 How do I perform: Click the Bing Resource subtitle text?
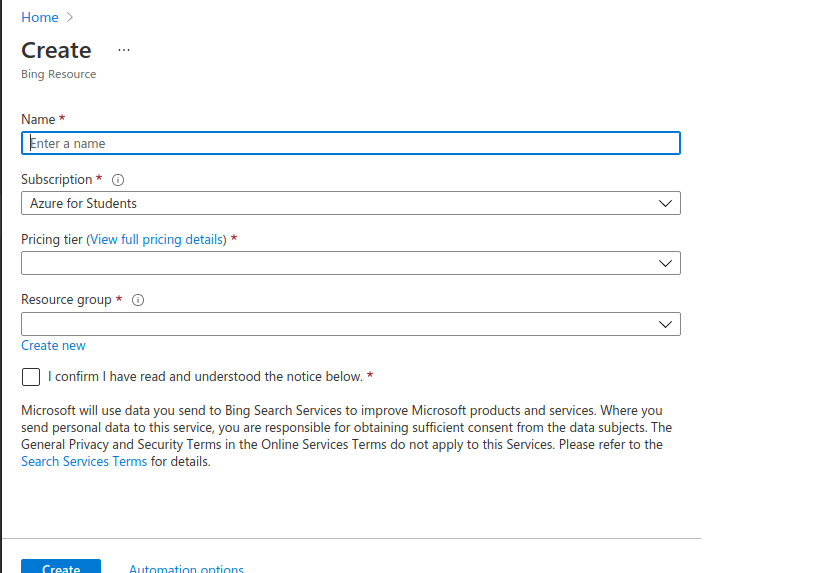tap(58, 74)
